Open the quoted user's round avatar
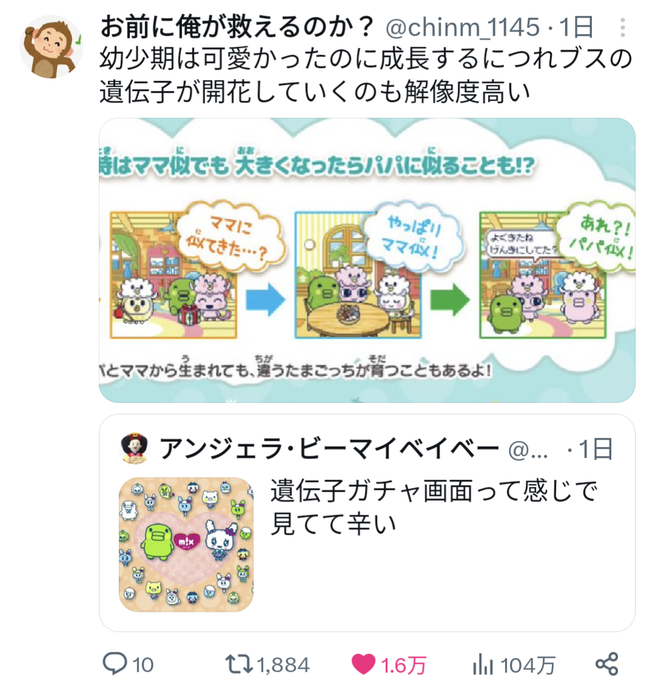Viewport: 655px width, 687px height. pos(134,448)
